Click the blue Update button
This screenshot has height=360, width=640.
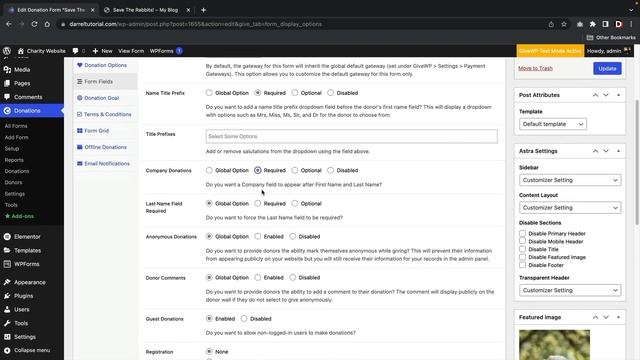pyautogui.click(x=607, y=69)
